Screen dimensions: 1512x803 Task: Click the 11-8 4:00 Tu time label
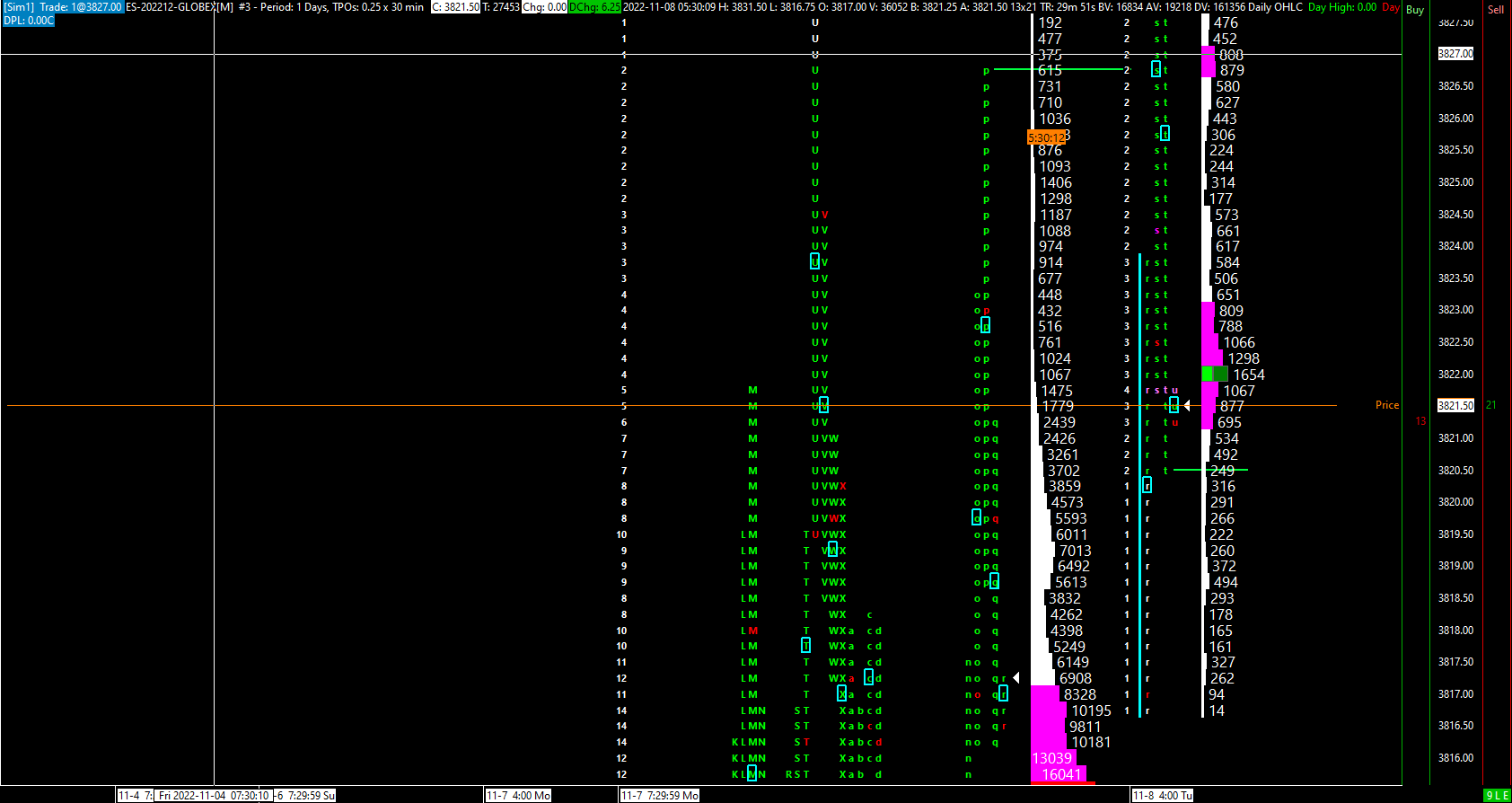(x=1162, y=796)
